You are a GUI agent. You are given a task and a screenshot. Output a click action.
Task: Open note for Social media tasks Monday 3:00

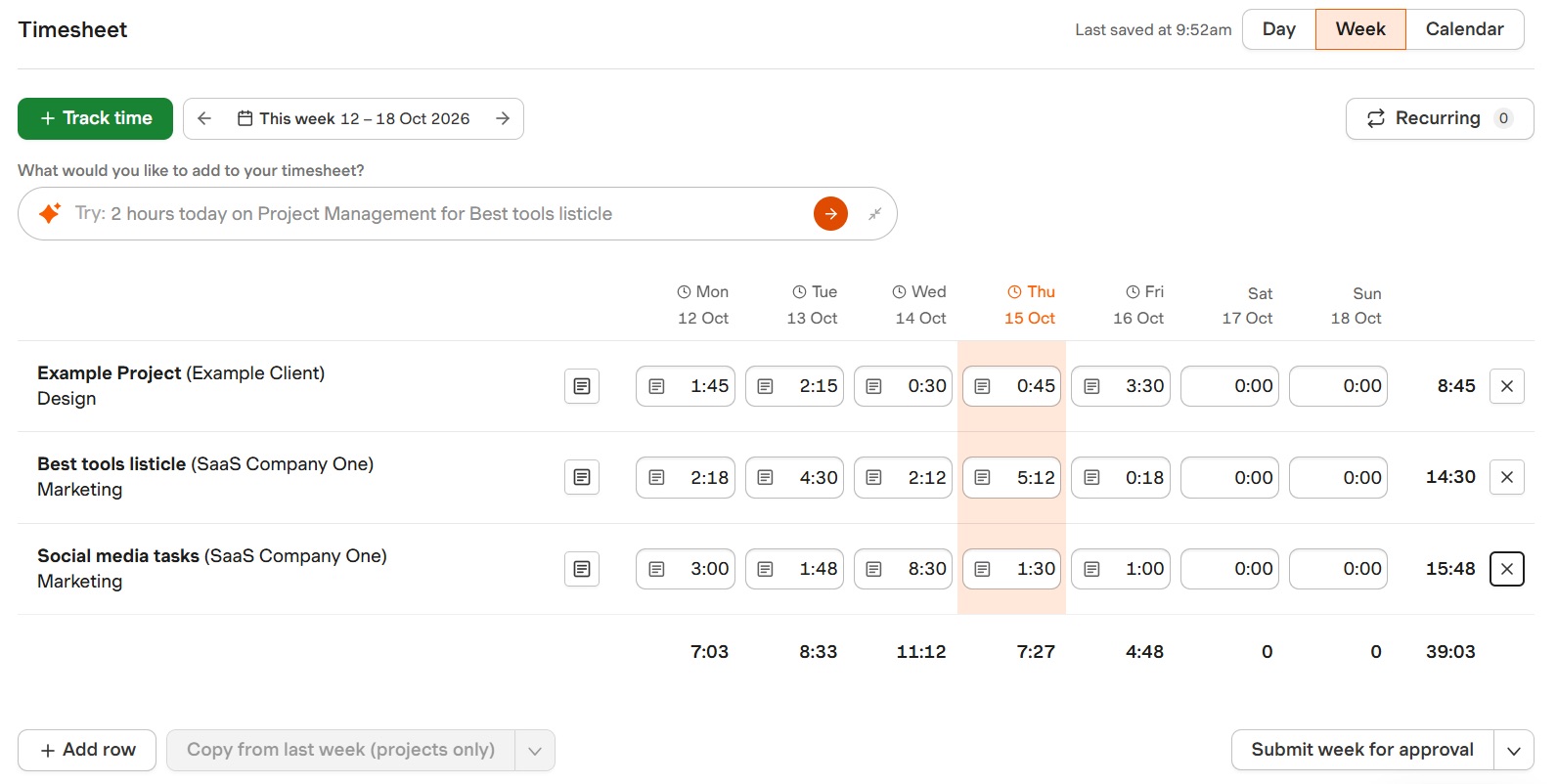[657, 569]
